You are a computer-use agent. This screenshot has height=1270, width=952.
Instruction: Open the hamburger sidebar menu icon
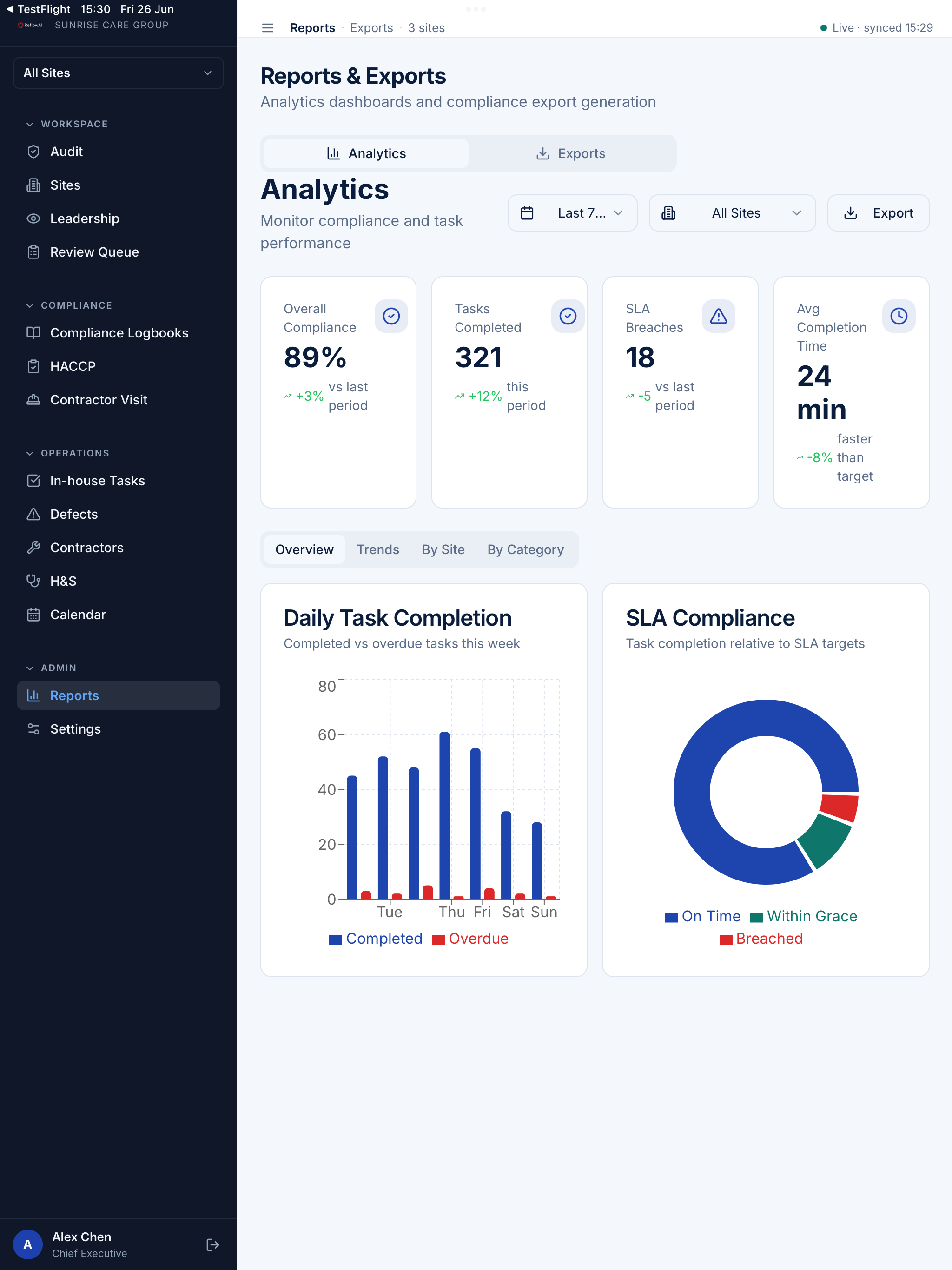(268, 27)
